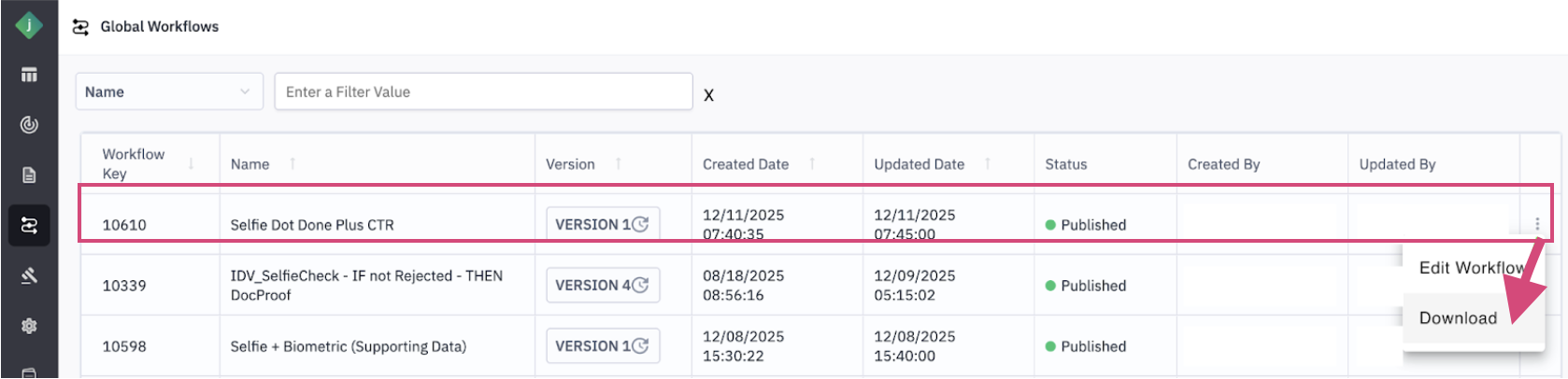Choose Download from the context menu

(x=1458, y=318)
